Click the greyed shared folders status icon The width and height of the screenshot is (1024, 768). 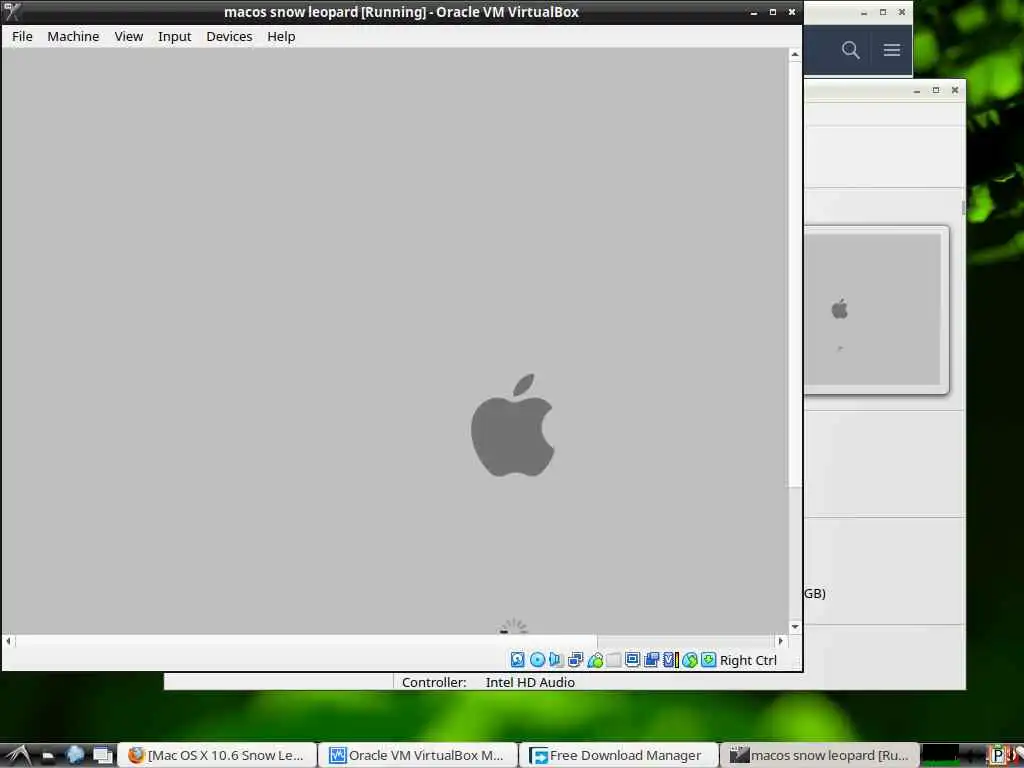click(613, 660)
